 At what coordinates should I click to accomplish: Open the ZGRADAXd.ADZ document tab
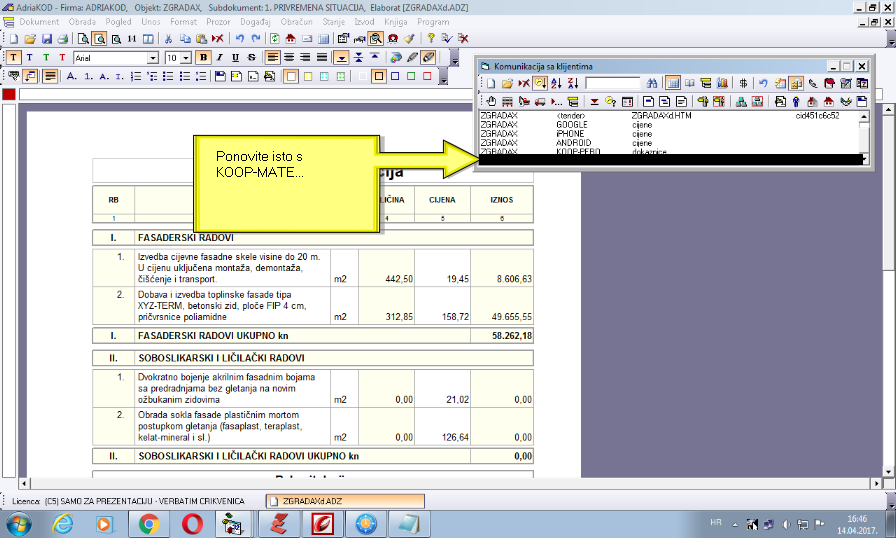pos(345,501)
